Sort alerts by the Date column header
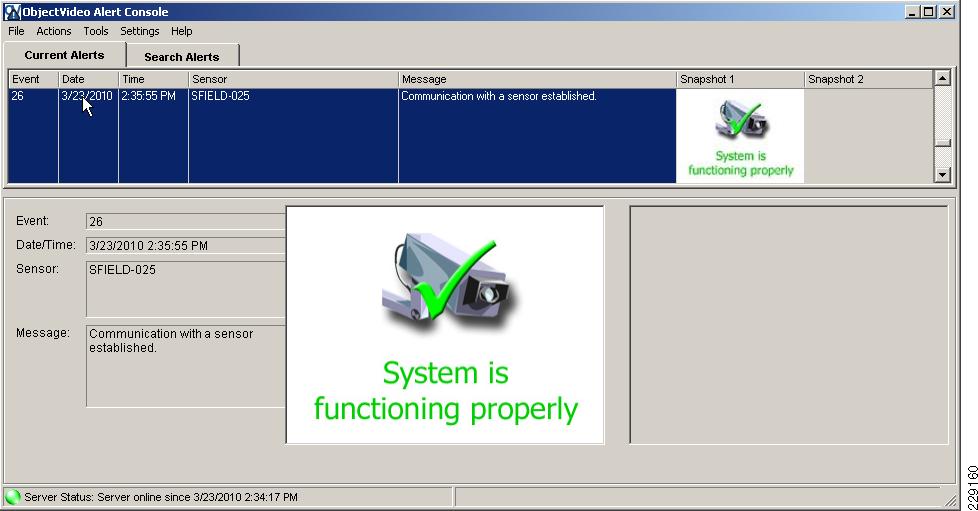978x511 pixels. click(89, 79)
